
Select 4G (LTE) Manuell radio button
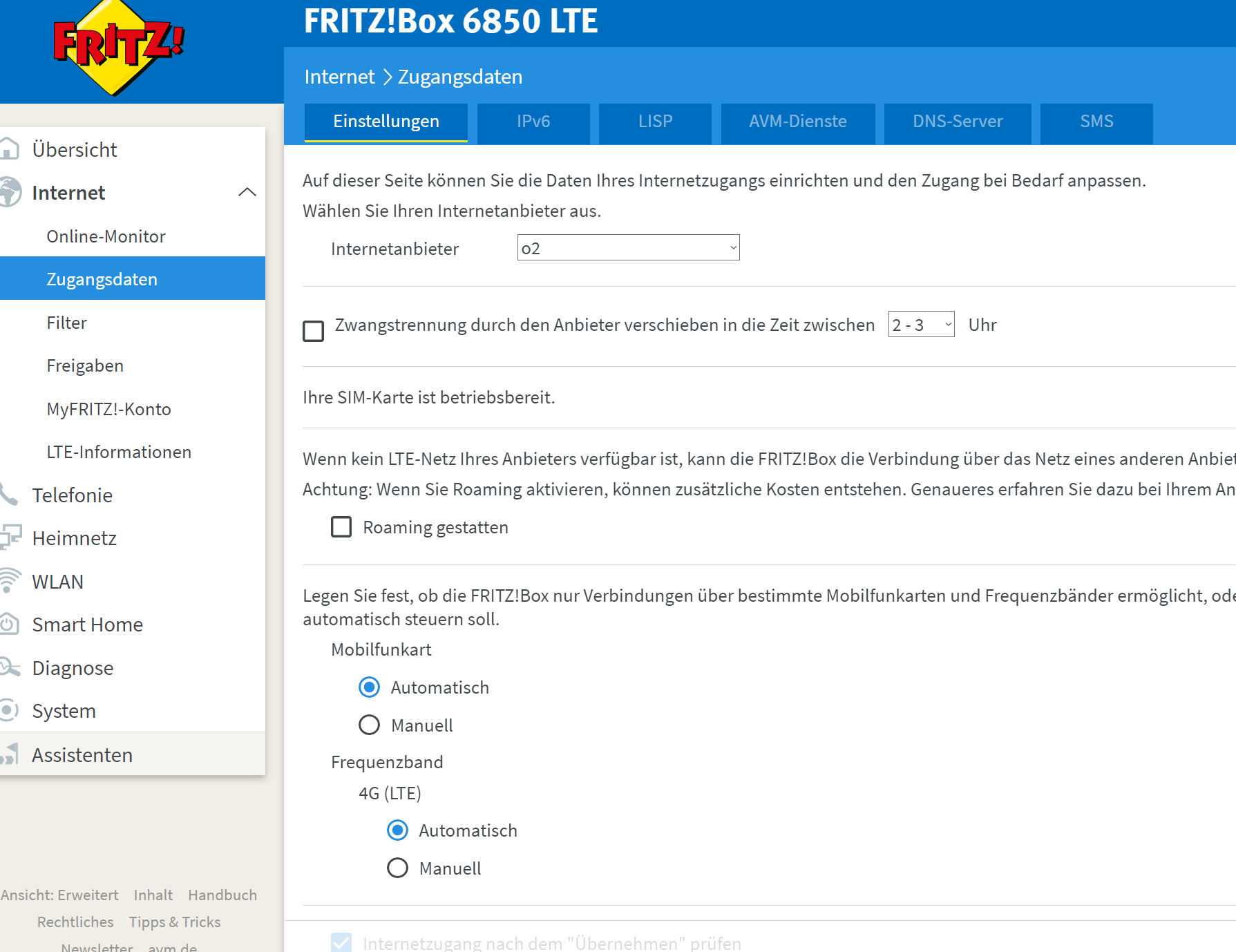(x=398, y=868)
